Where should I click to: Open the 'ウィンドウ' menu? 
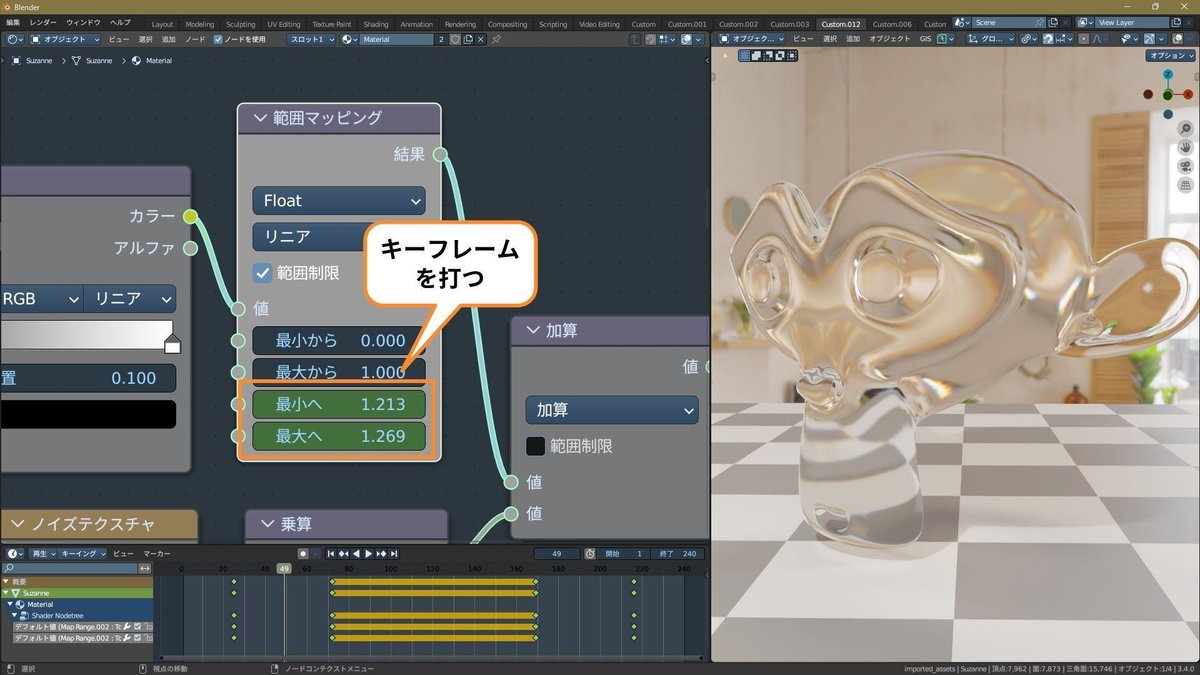click(83, 23)
